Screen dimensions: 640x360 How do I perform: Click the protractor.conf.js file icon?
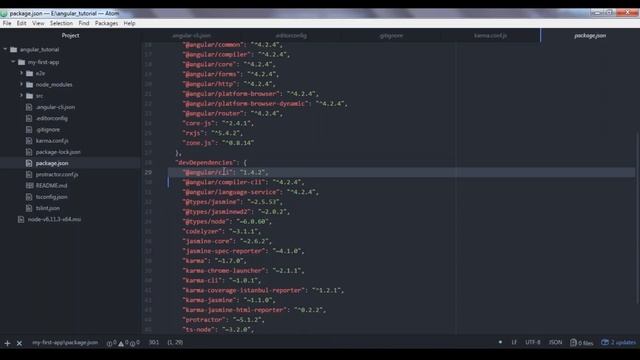click(x=29, y=174)
